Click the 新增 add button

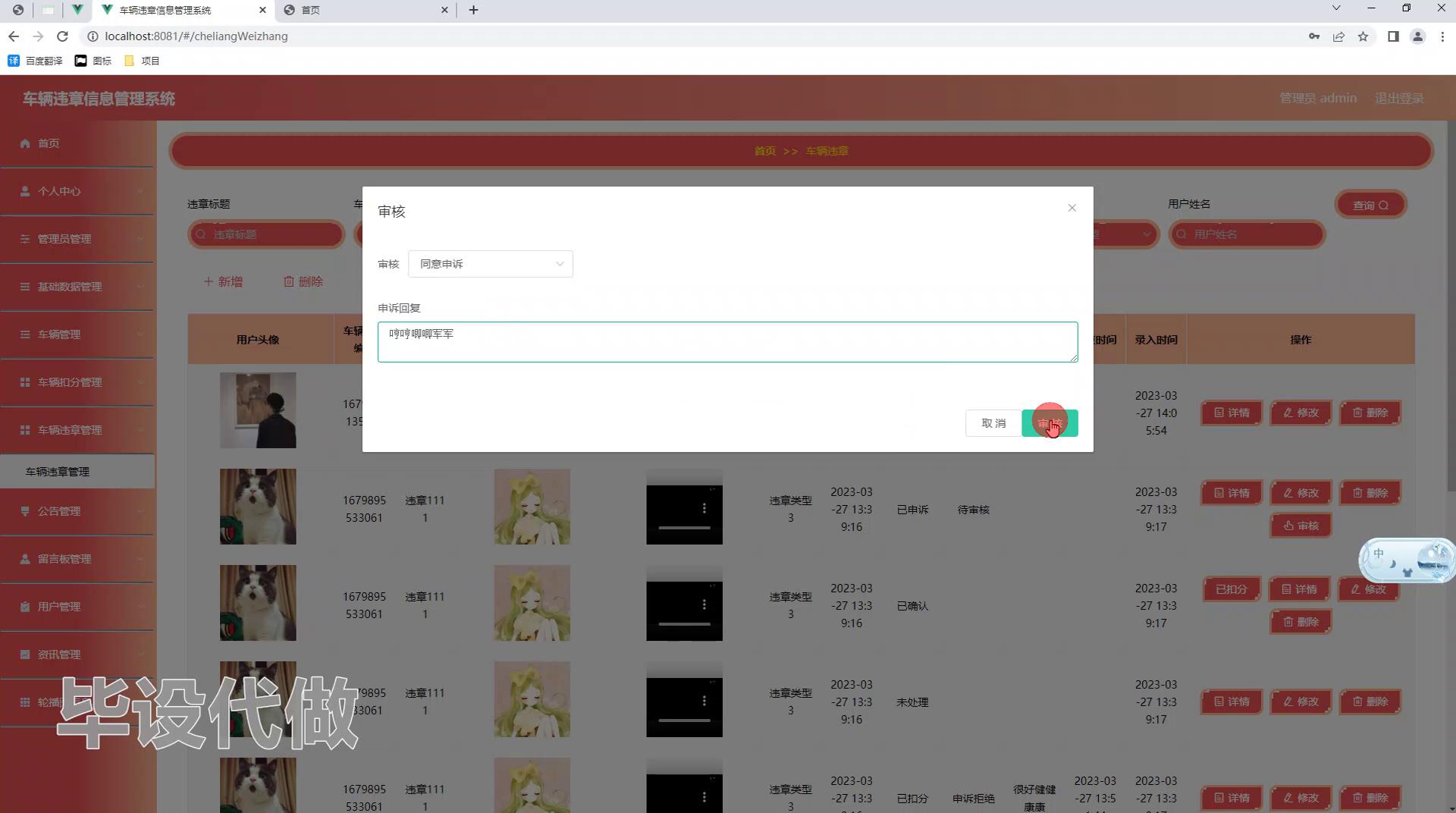[x=223, y=281]
